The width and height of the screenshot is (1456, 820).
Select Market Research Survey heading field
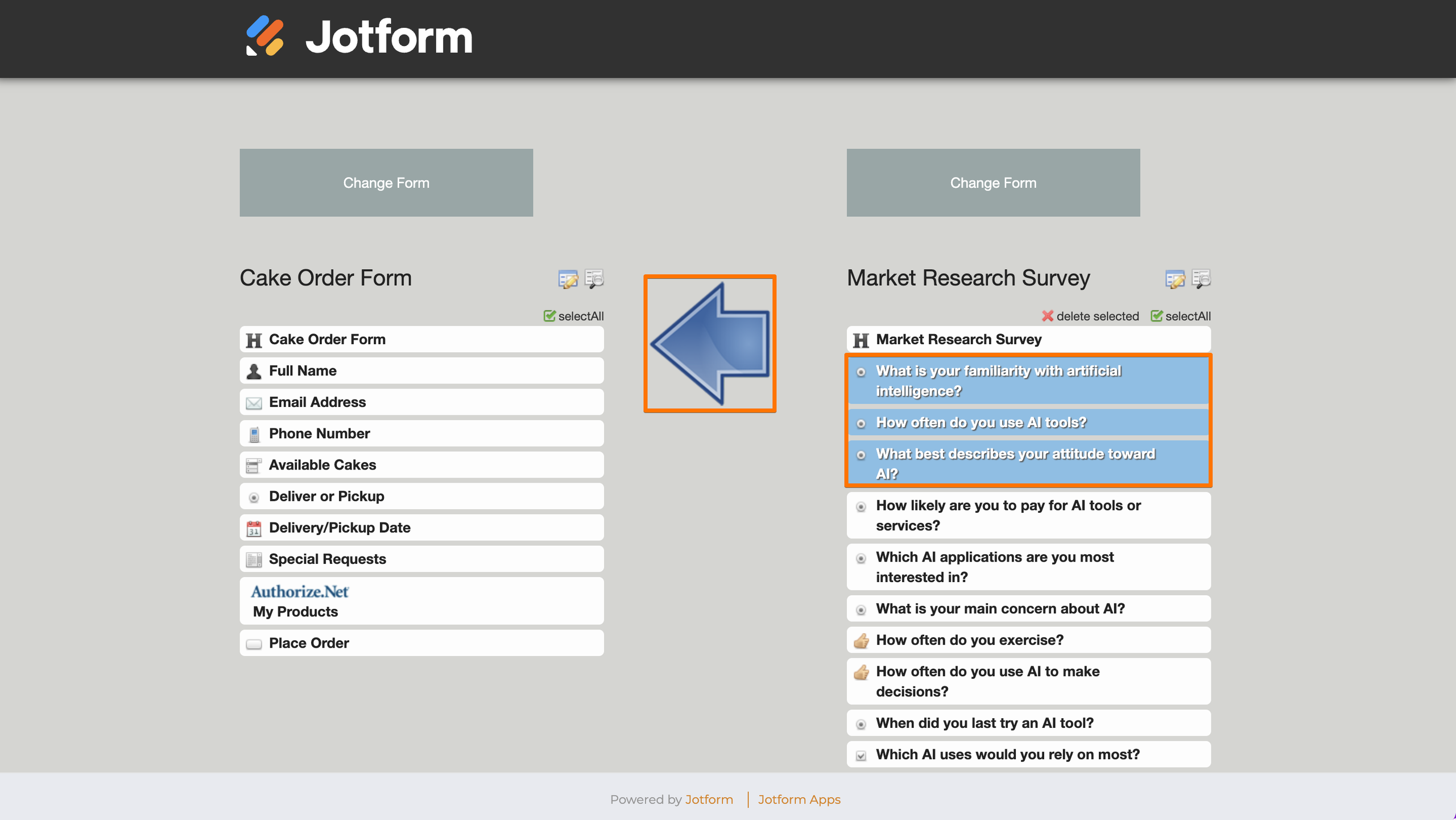point(1028,339)
